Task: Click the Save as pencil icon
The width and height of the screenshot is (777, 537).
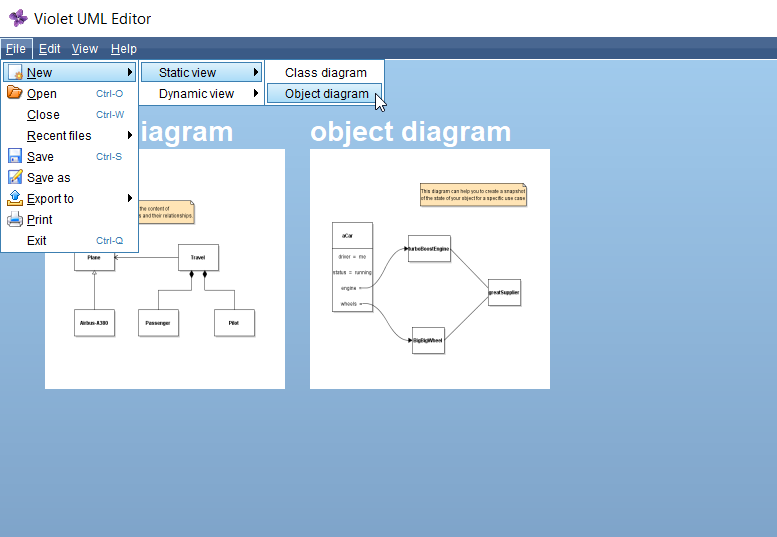Action: click(x=15, y=177)
